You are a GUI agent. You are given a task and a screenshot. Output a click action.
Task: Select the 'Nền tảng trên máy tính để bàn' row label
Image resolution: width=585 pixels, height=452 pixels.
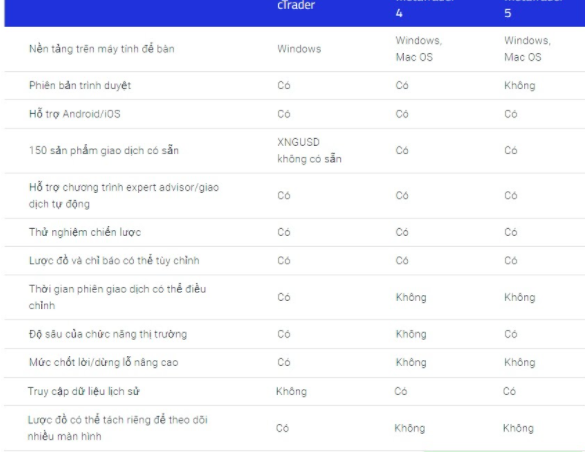pyautogui.click(x=101, y=49)
